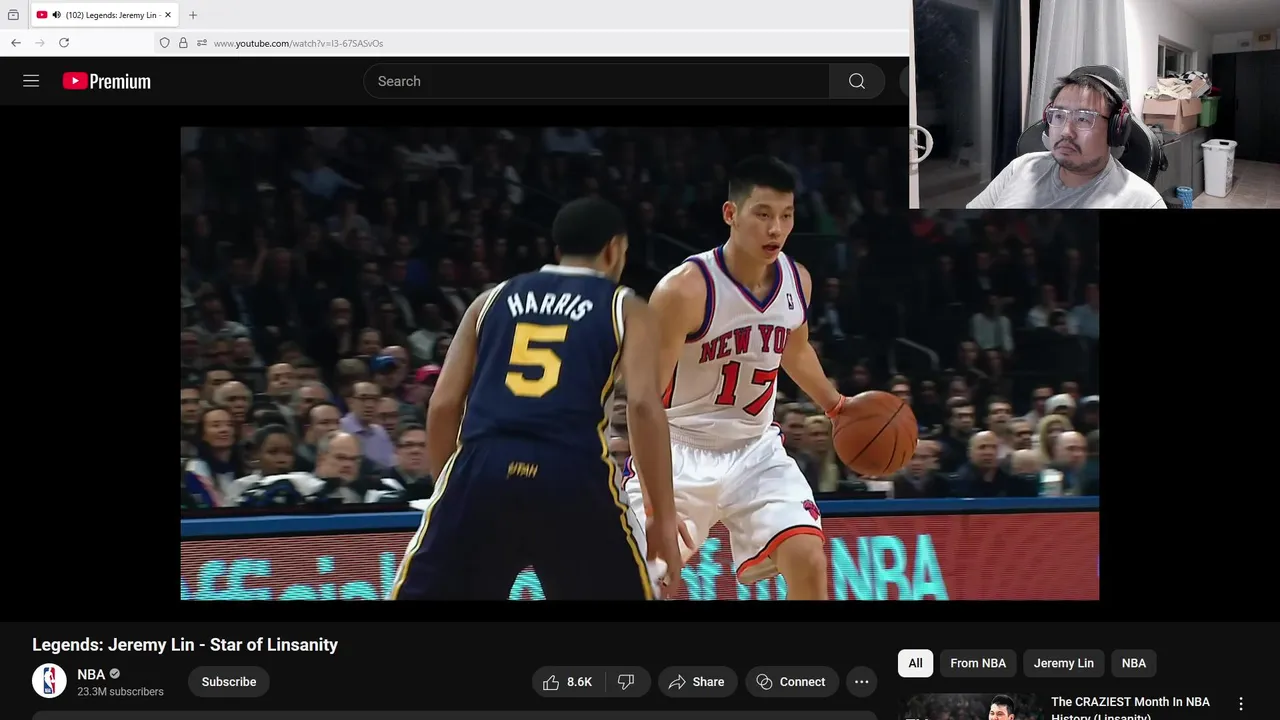This screenshot has height=720, width=1280.
Task: Go to YouTube Premium home logo
Action: pyautogui.click(x=106, y=81)
